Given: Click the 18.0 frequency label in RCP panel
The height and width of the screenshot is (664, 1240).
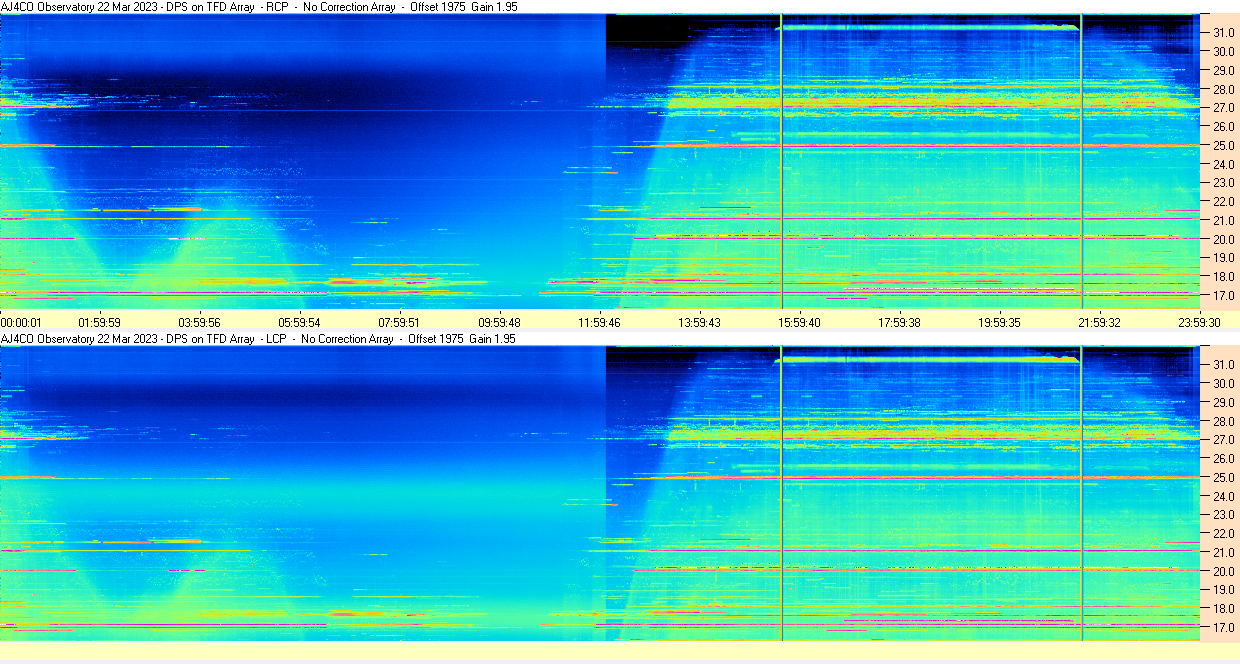Looking at the screenshot, I should coord(1224,277).
